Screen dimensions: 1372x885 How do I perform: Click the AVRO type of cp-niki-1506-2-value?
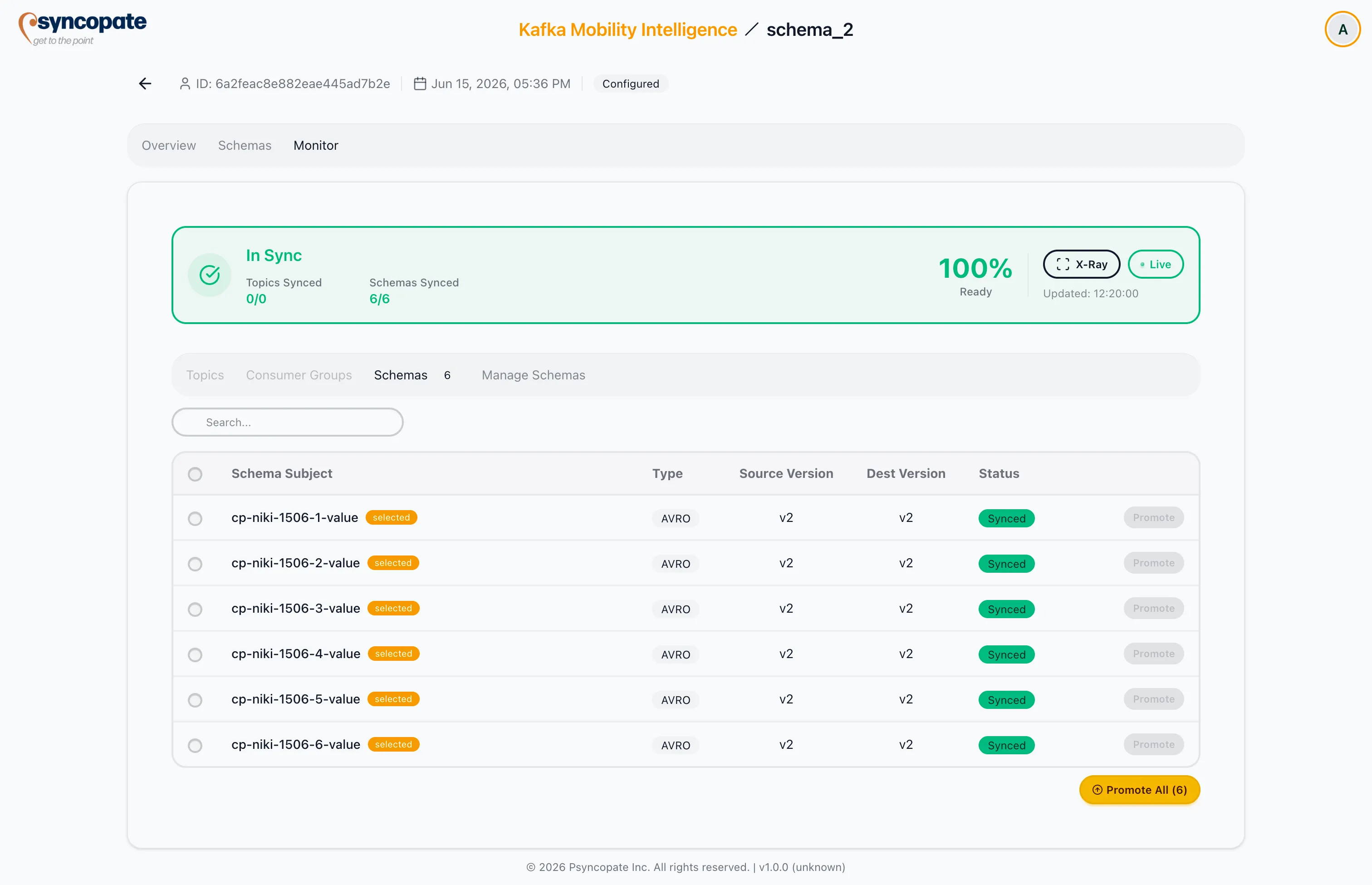[x=675, y=564]
